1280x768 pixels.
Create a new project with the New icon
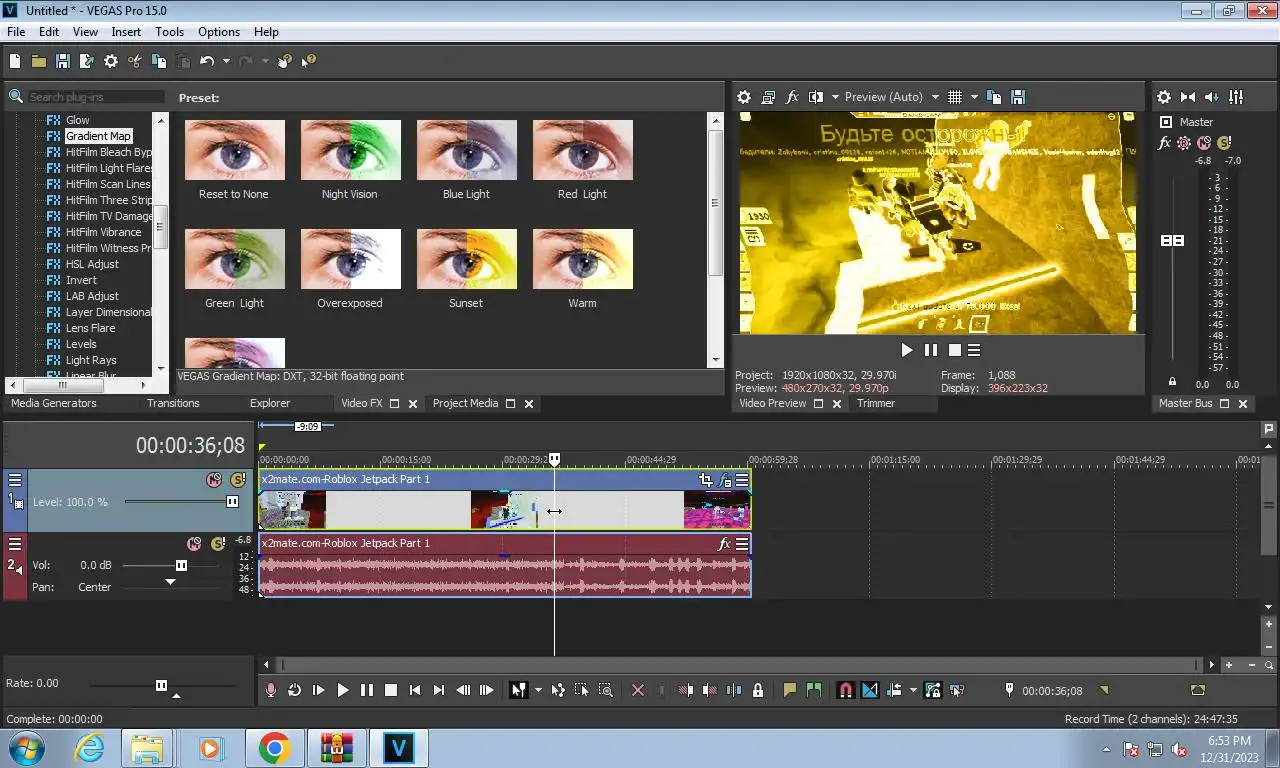pos(14,61)
